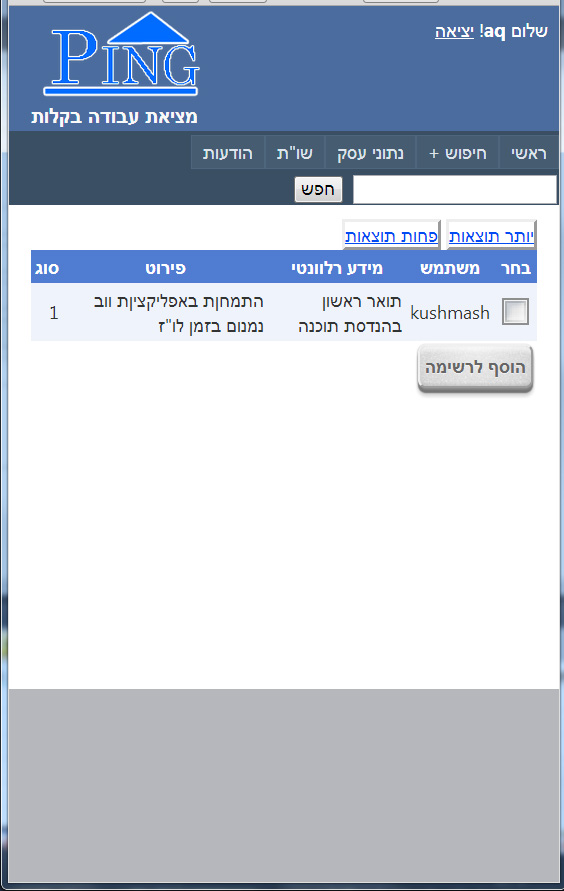Click the kushmash username cell

(x=450, y=313)
